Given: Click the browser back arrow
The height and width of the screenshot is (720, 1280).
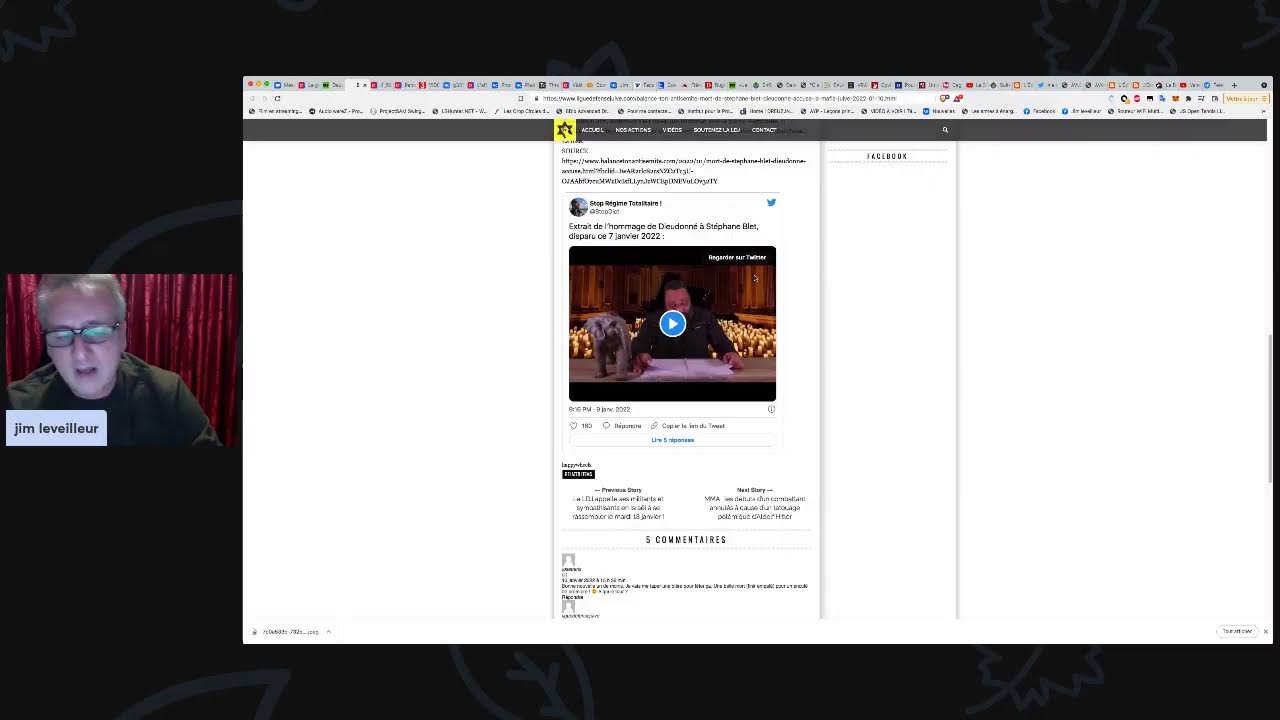Looking at the screenshot, I should click(252, 98).
